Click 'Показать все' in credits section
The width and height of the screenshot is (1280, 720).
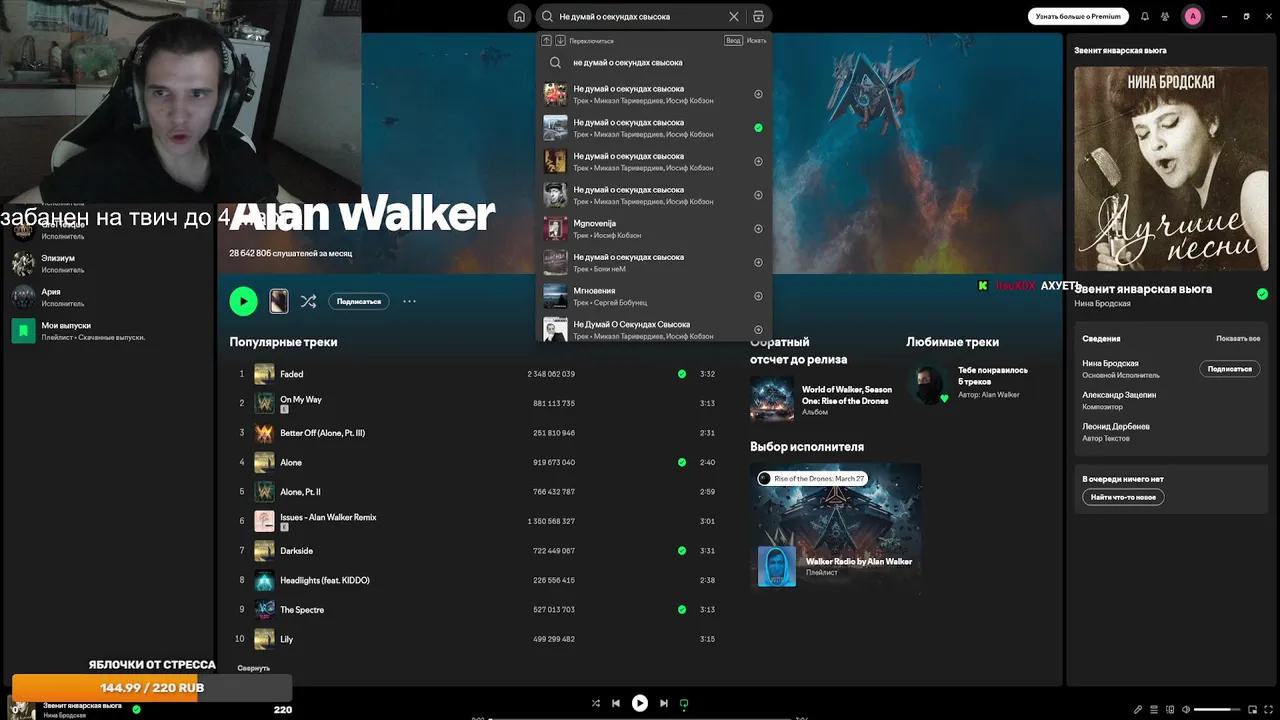pyautogui.click(x=1238, y=339)
